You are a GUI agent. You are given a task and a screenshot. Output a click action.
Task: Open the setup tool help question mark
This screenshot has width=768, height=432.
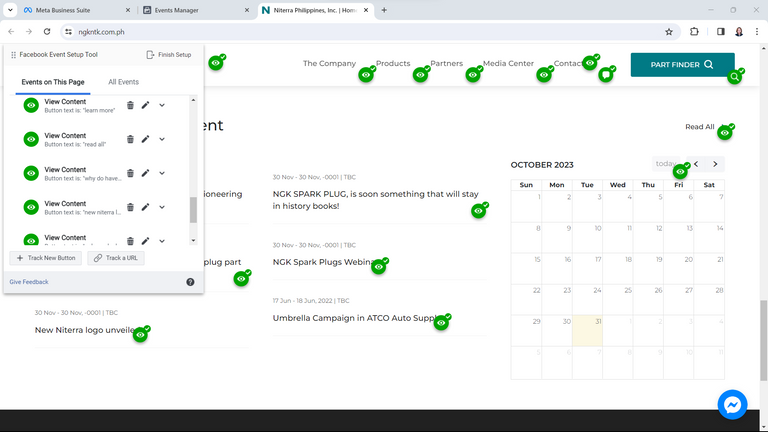coord(190,282)
